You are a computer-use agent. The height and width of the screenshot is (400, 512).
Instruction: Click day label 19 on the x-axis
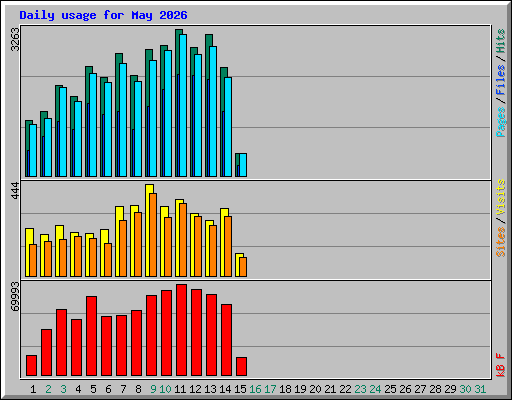pyautogui.click(x=300, y=389)
